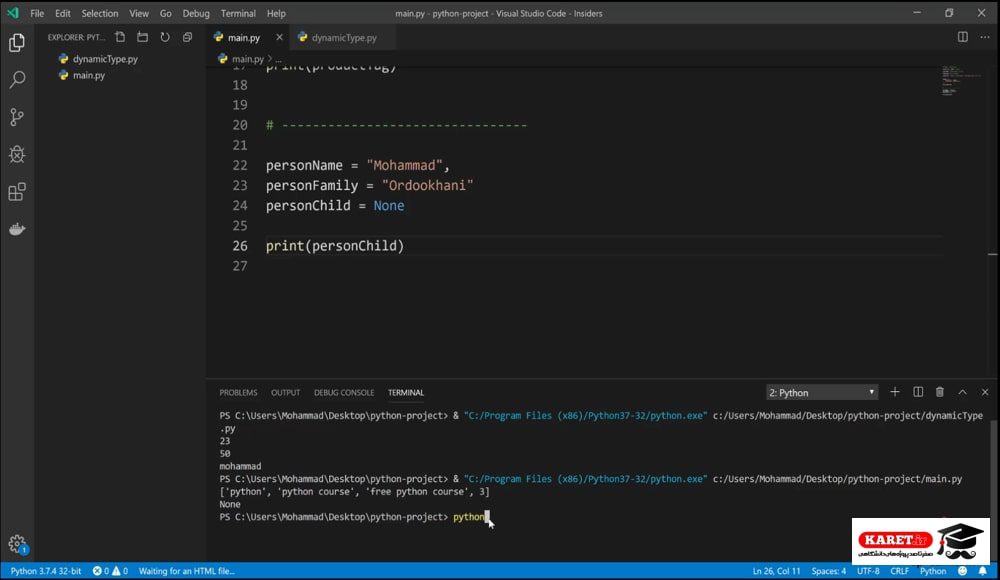Open the File menu
The image size is (1000, 580).
point(37,13)
